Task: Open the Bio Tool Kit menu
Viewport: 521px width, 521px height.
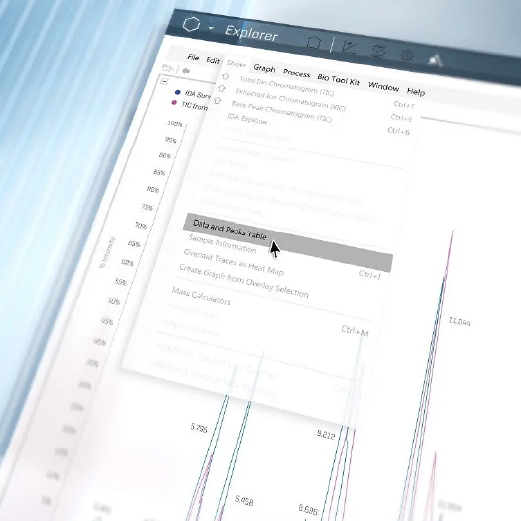Action: [338, 80]
